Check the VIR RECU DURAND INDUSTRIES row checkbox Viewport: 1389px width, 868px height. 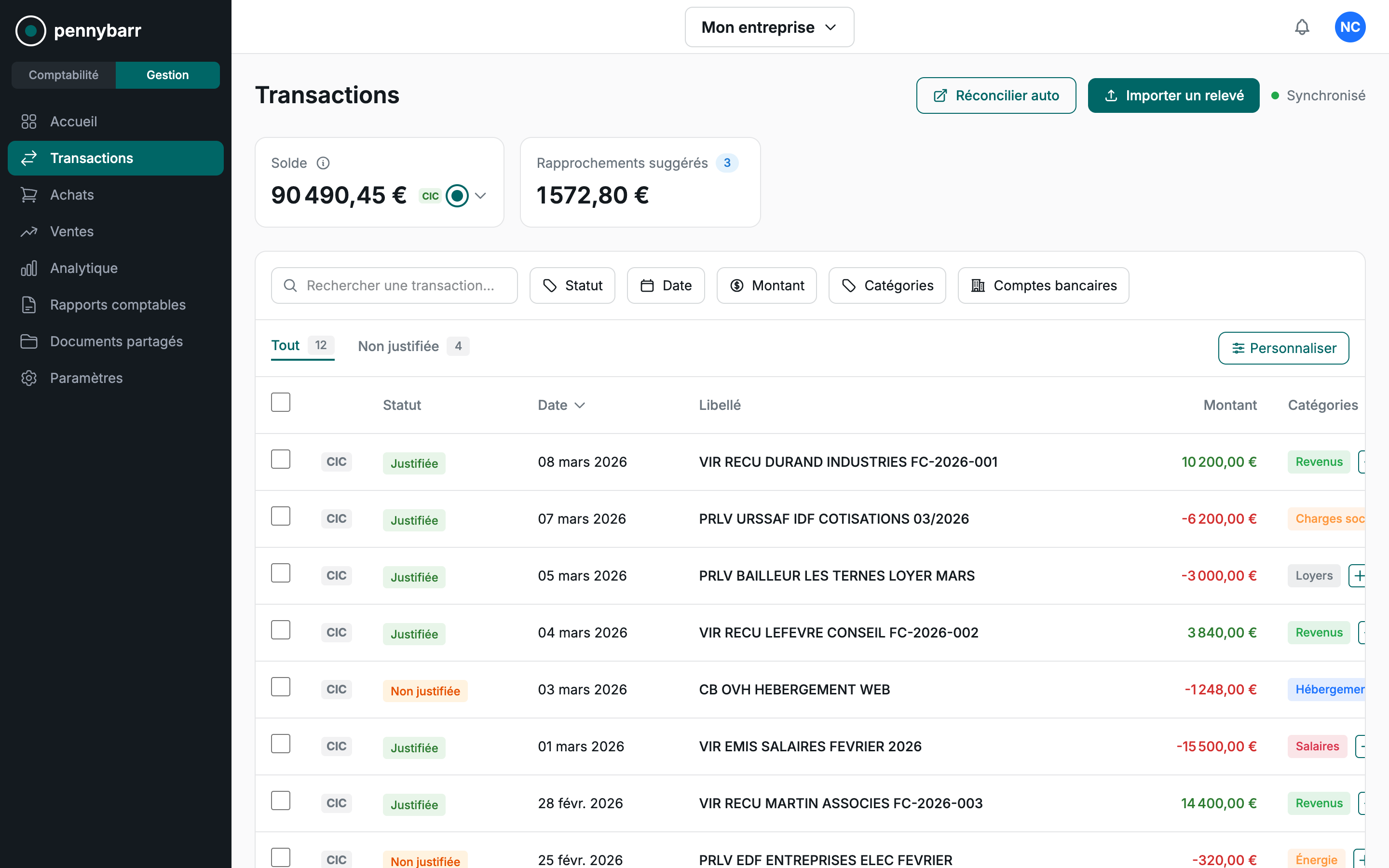pyautogui.click(x=281, y=459)
